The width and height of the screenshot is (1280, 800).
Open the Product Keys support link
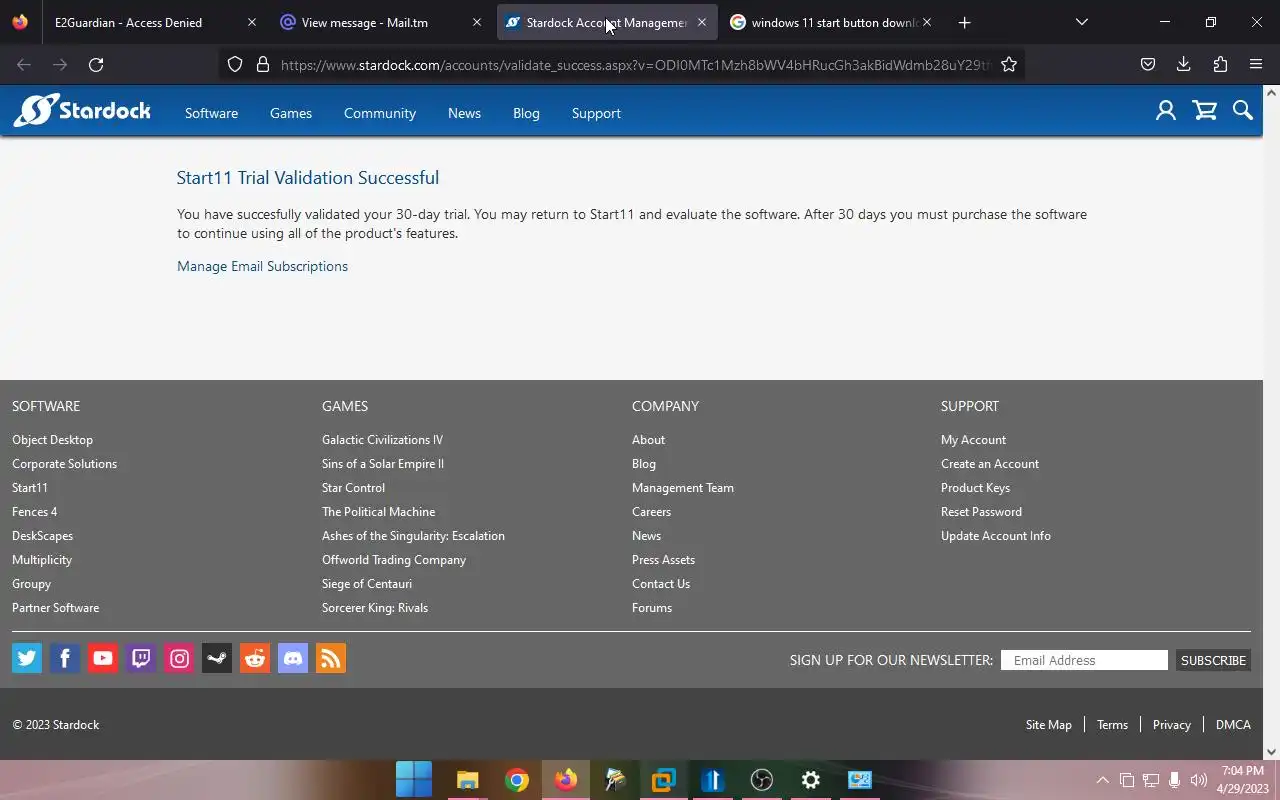click(975, 488)
